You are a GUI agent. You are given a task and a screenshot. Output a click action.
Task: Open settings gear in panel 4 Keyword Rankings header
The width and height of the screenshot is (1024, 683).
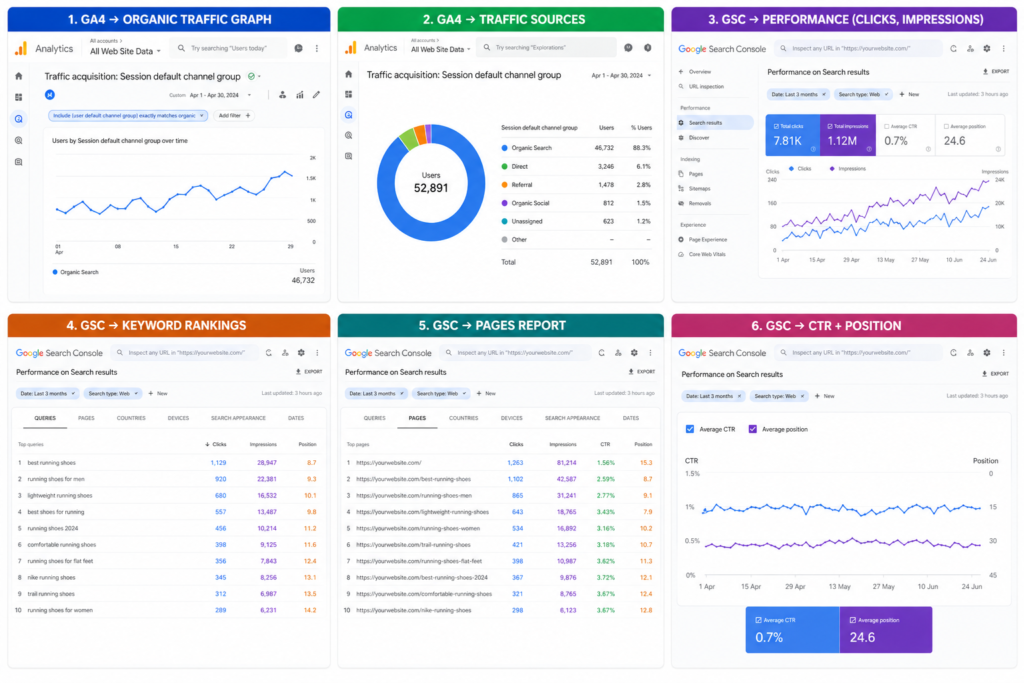(x=301, y=353)
